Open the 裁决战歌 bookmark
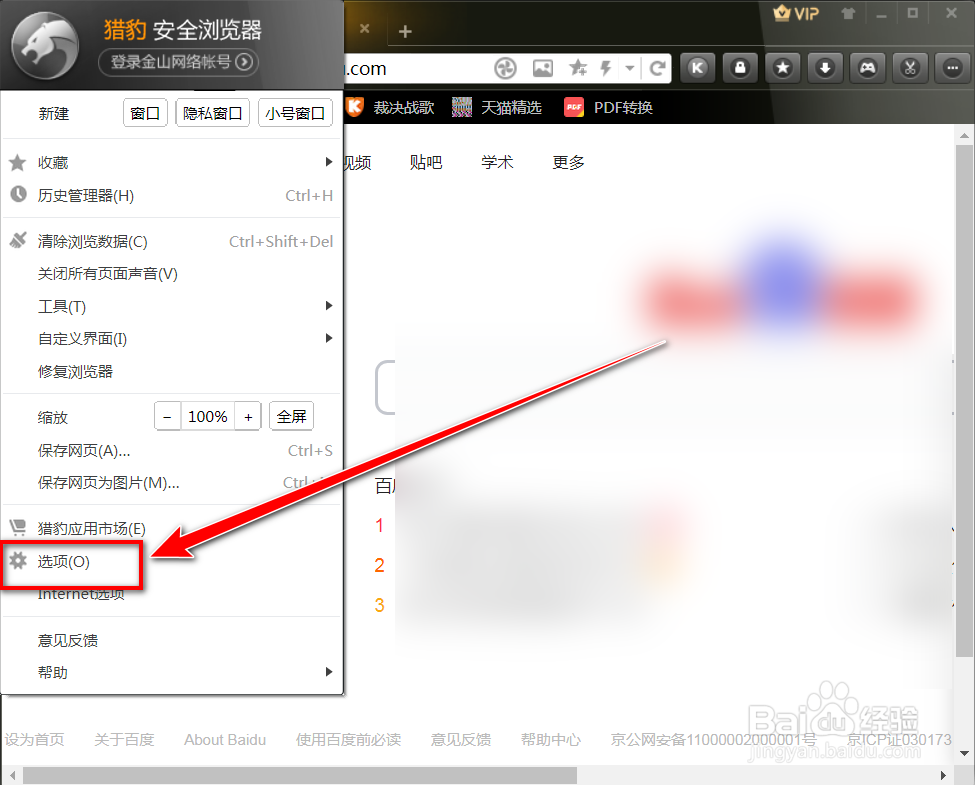 (x=390, y=108)
